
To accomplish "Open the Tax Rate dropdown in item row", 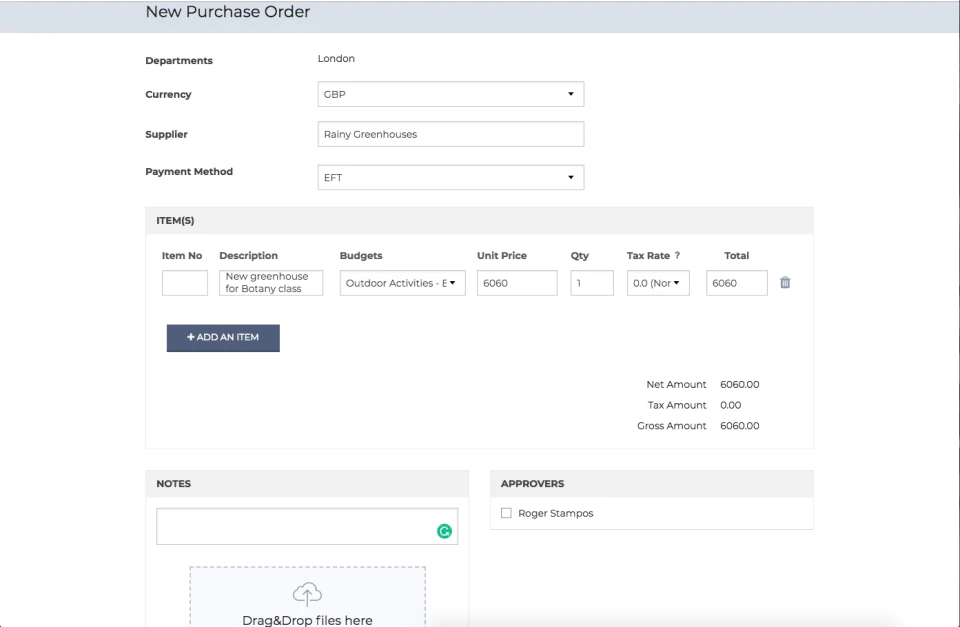I will (x=658, y=283).
